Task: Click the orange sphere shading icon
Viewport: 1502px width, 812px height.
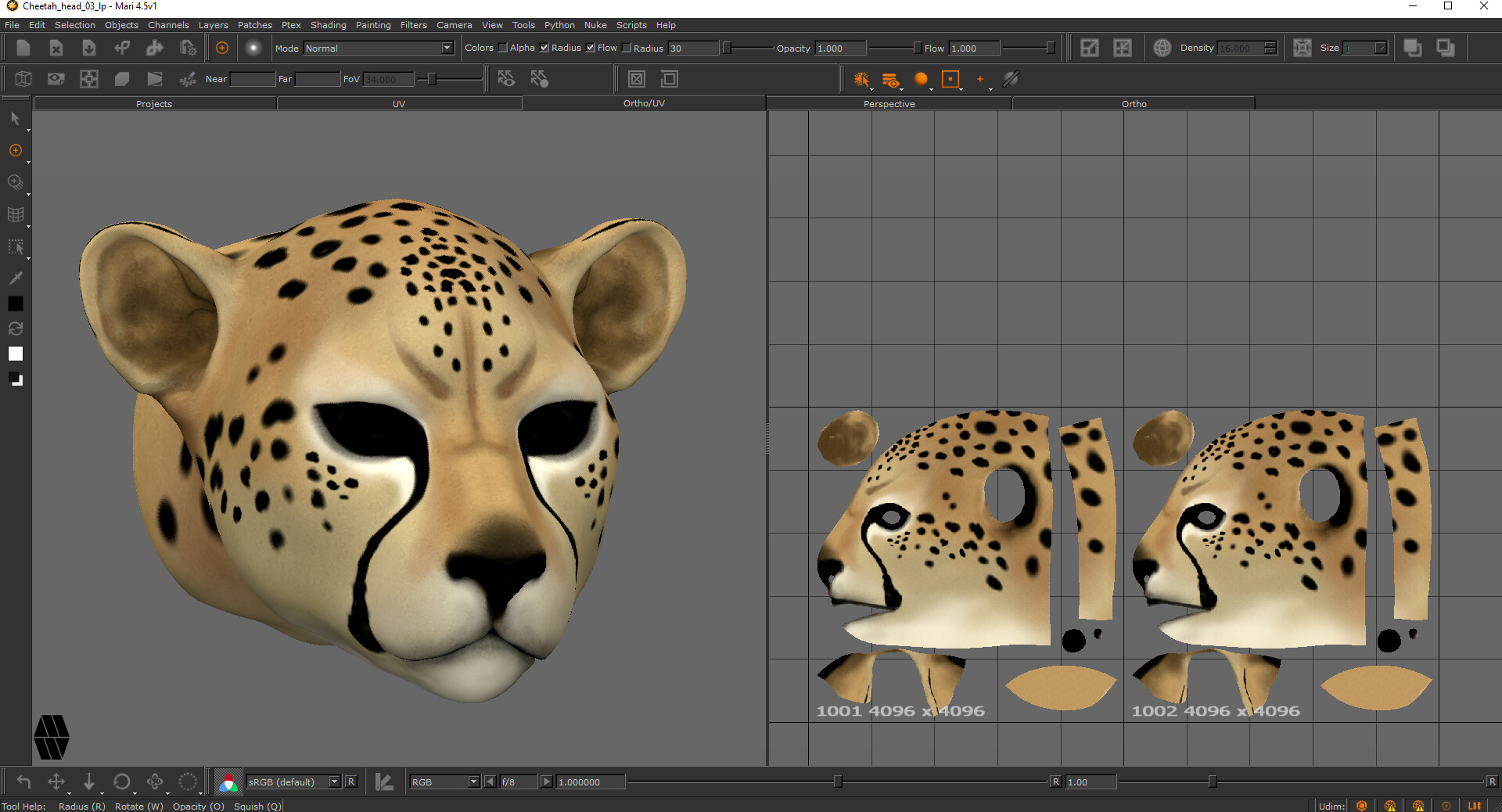Action: point(921,79)
